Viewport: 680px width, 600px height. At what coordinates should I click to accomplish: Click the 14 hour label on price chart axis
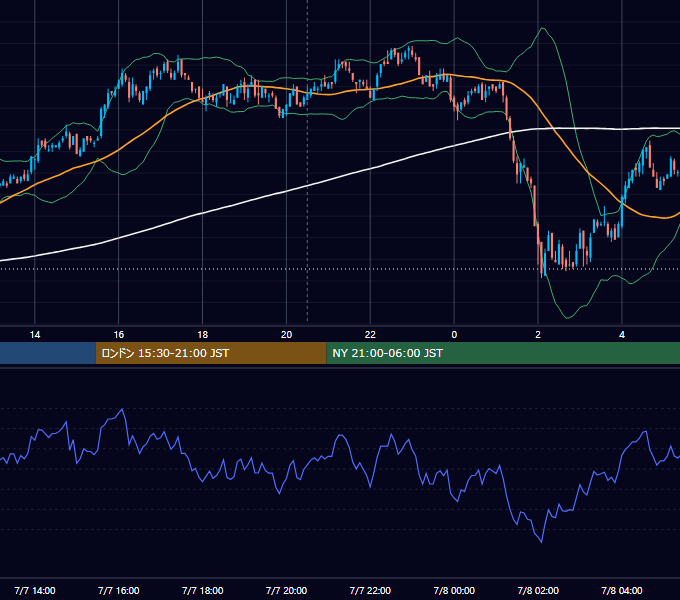pos(35,335)
